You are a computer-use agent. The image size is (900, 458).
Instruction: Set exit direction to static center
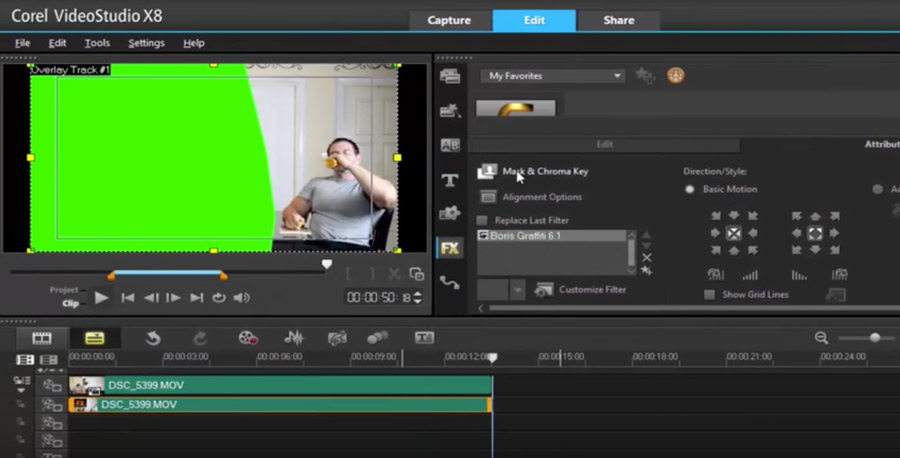coord(815,233)
